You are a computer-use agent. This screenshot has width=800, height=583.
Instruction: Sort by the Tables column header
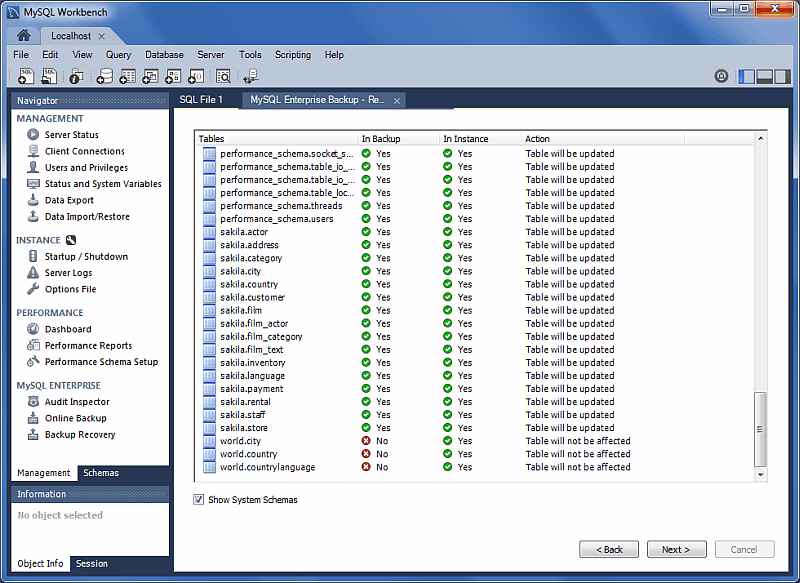(277, 139)
